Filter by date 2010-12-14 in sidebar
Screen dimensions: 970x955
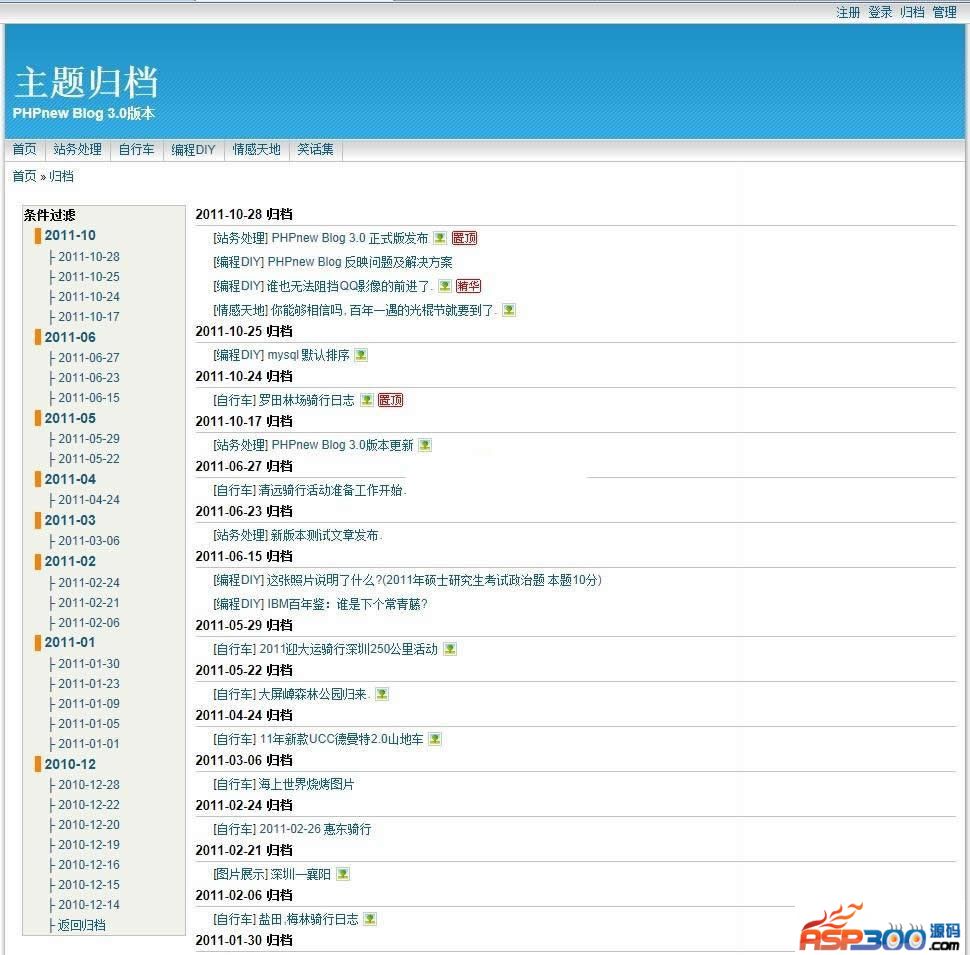(x=89, y=905)
